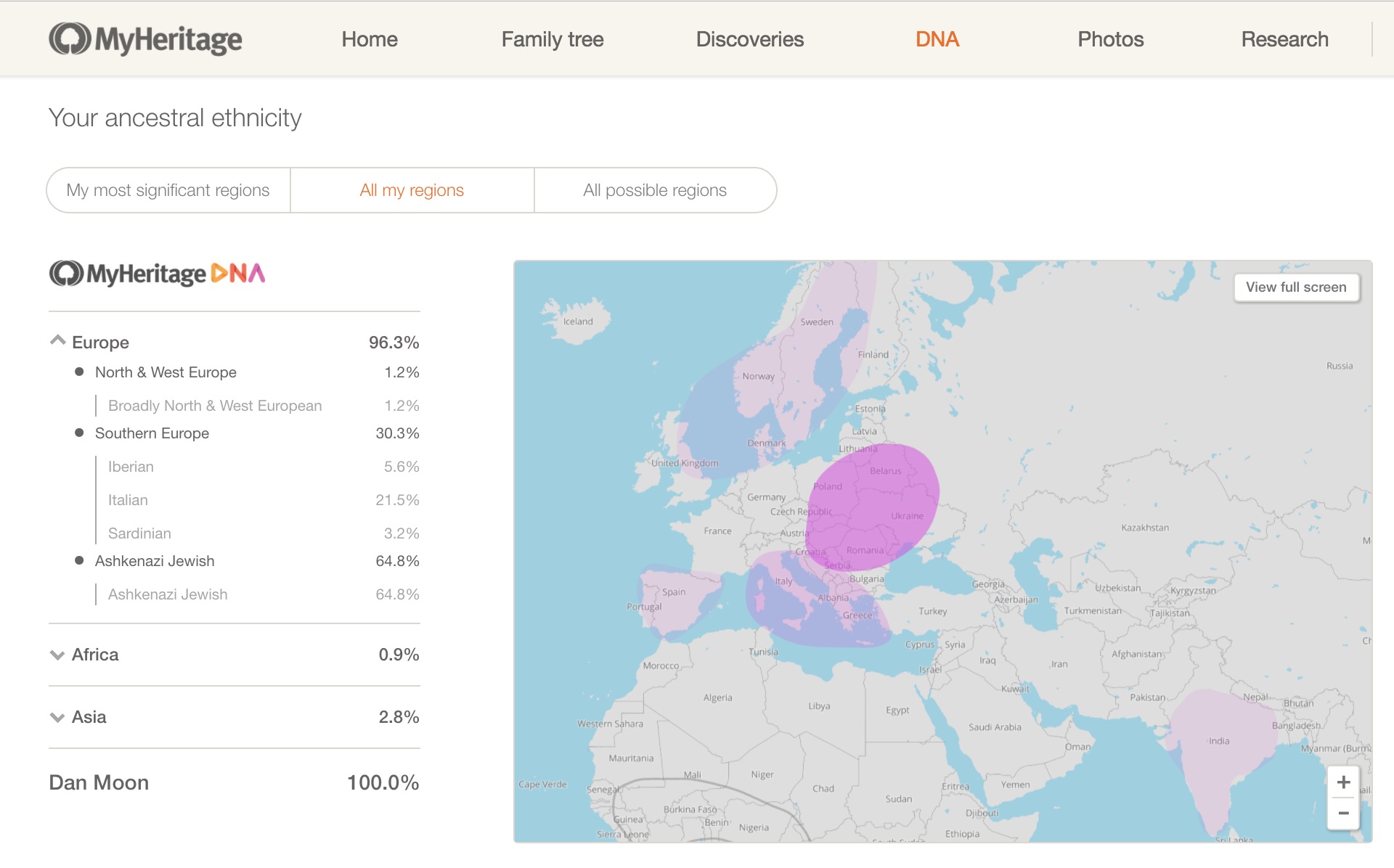Expand the Africa ethnicity section
Screen dimensions: 1394x868
click(57, 655)
